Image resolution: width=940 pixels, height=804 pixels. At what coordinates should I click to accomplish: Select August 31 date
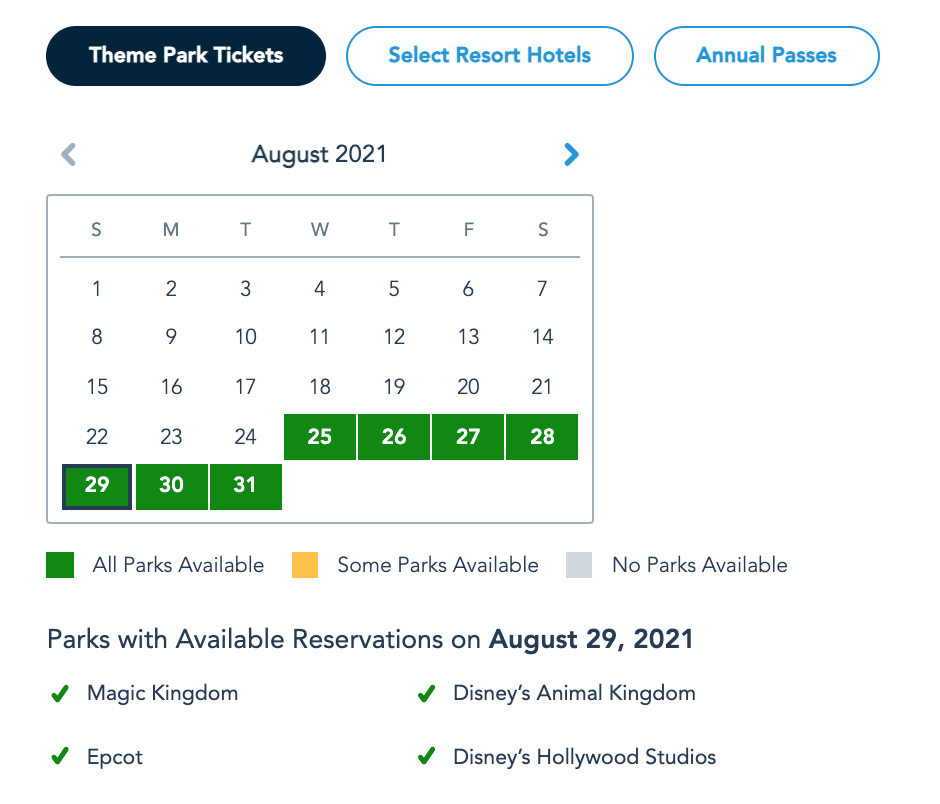(246, 486)
